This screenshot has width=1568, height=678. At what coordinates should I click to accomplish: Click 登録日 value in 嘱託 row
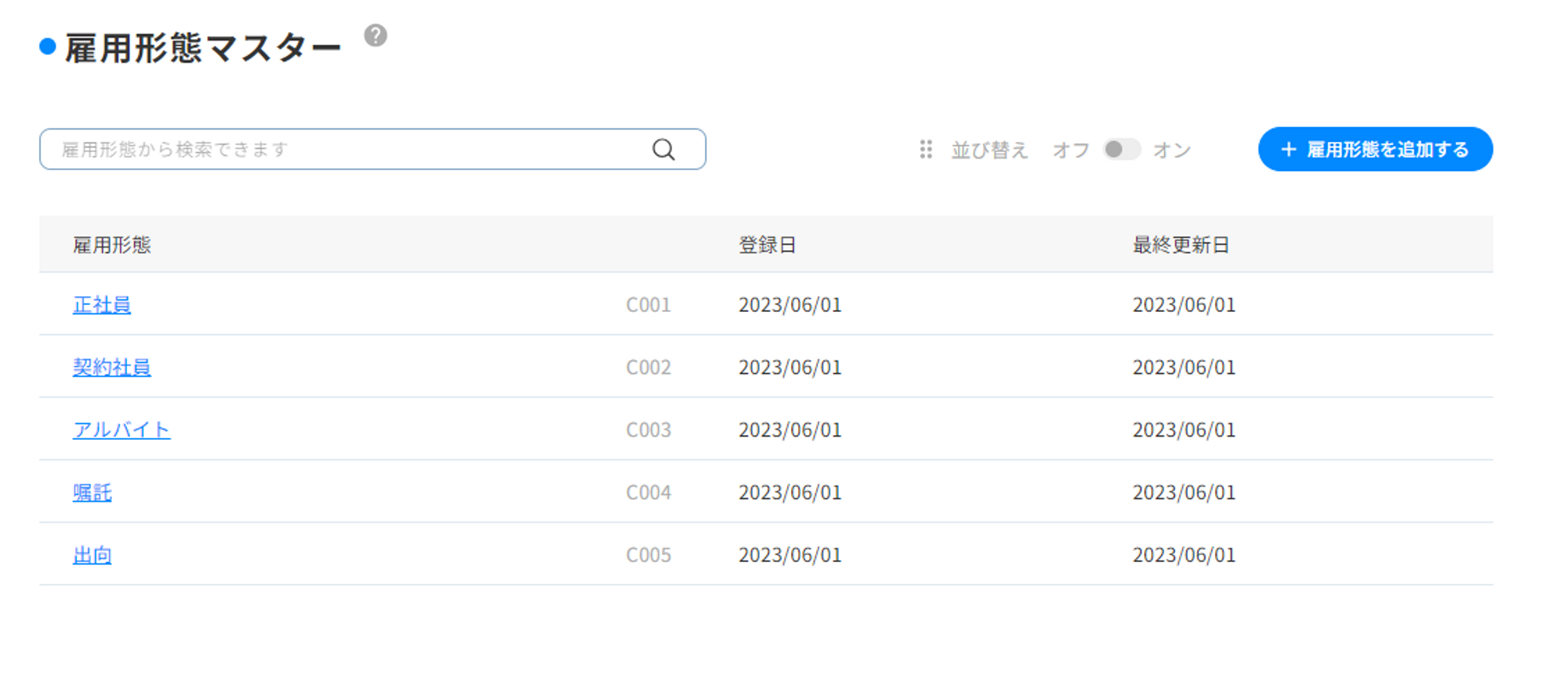[790, 493]
